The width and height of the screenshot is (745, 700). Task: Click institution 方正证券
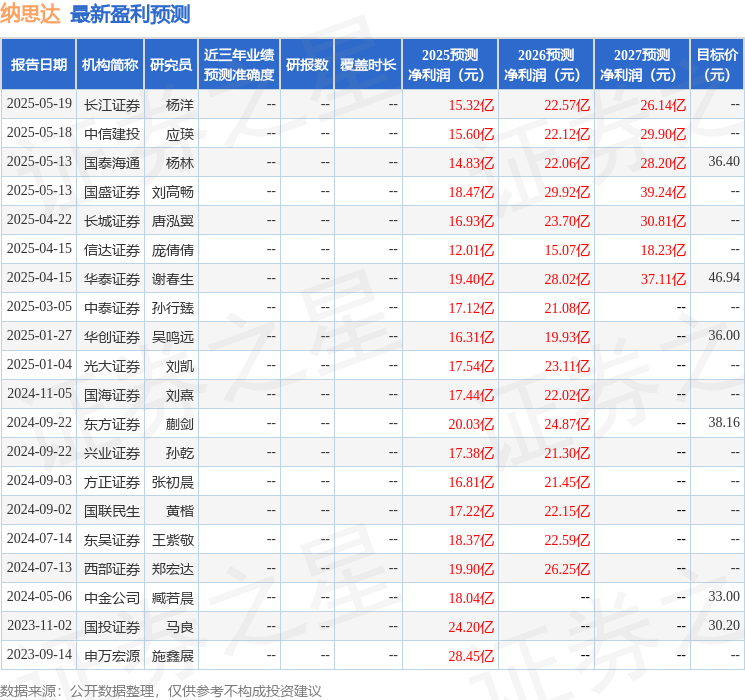pos(112,482)
